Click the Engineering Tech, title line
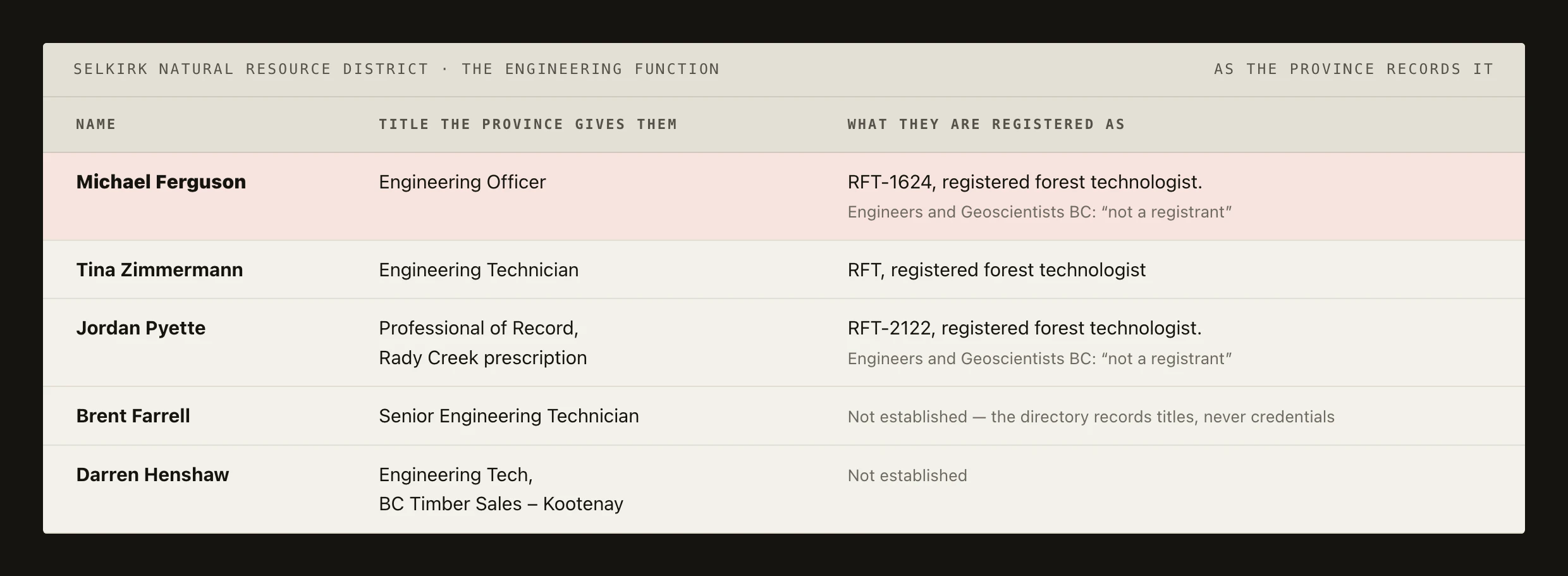Viewport: 1568px width, 576px height. pos(455,475)
